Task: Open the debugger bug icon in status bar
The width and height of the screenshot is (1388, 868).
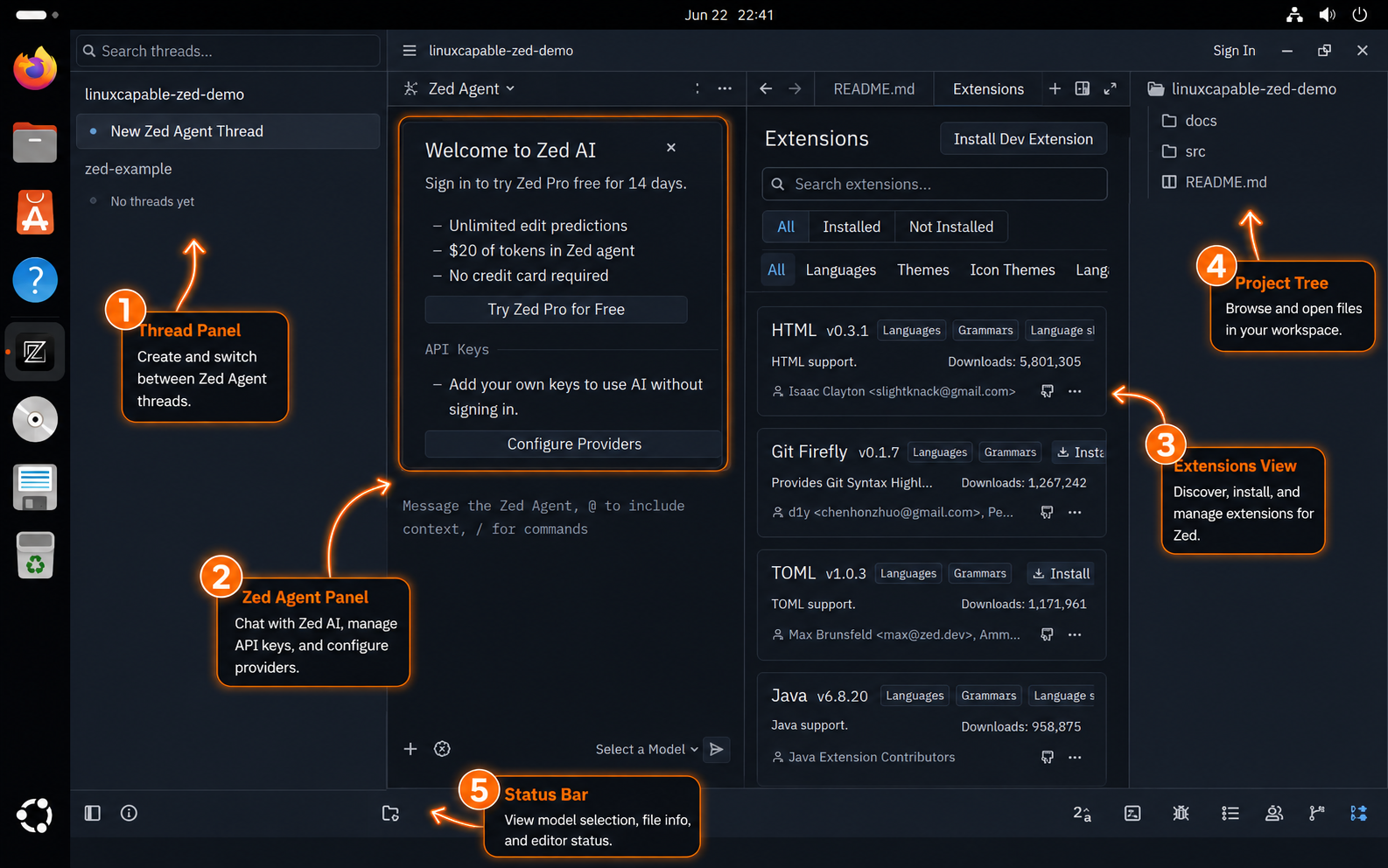Action: [1181, 813]
